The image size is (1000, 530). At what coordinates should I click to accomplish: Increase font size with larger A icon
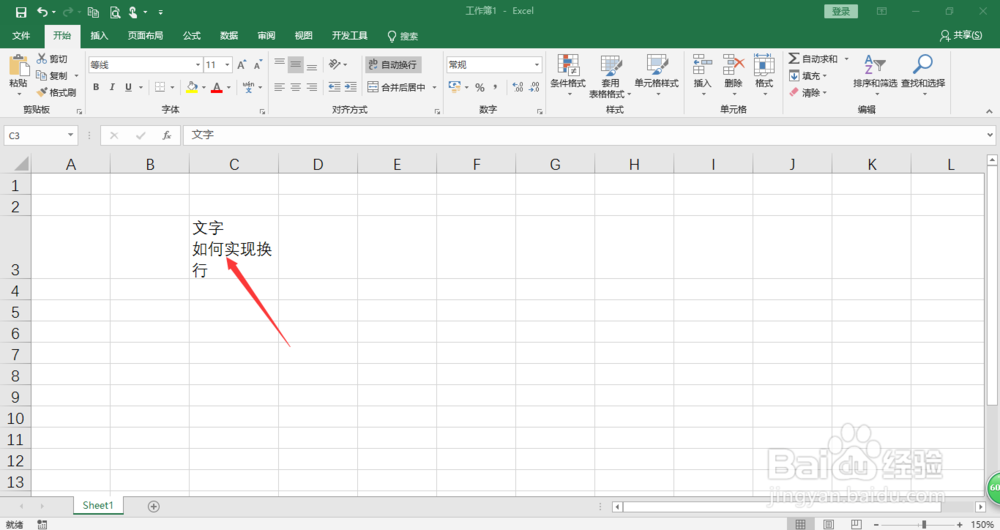(242, 64)
